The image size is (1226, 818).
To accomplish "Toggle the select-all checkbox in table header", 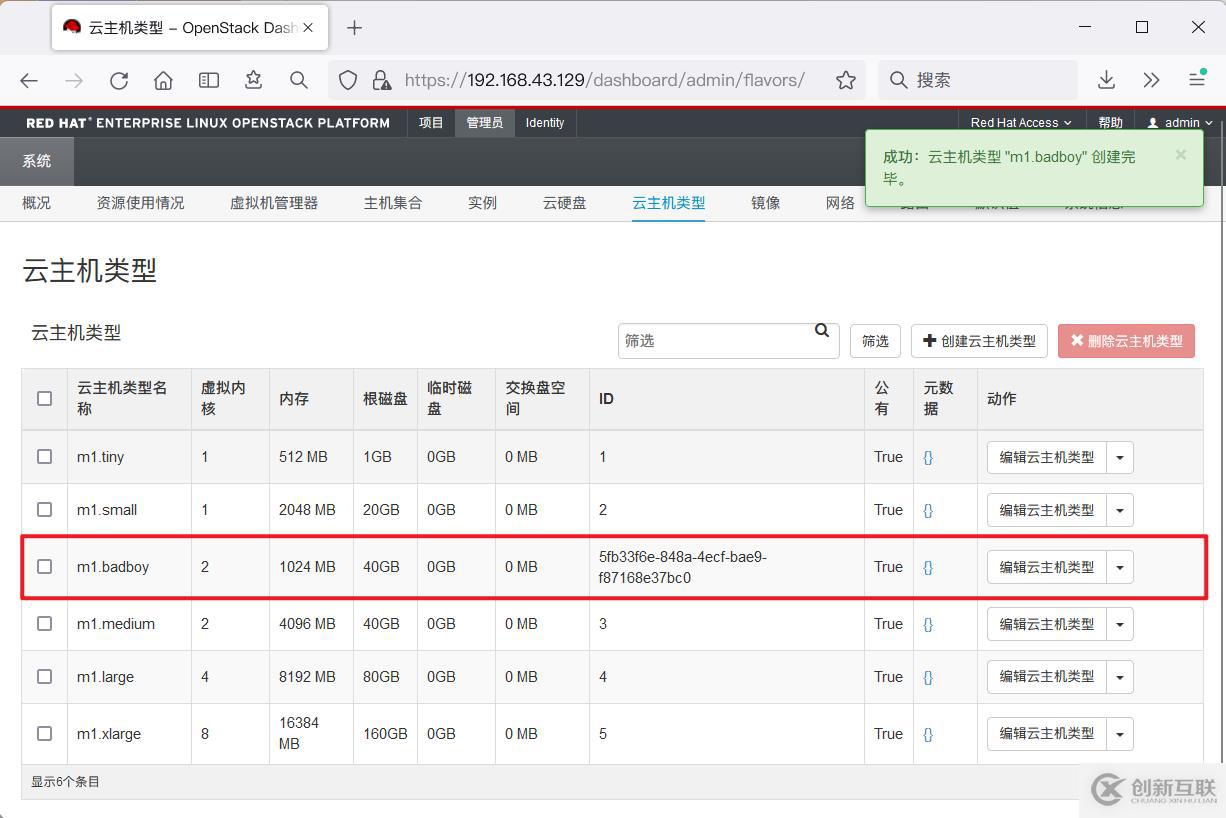I will 44,398.
